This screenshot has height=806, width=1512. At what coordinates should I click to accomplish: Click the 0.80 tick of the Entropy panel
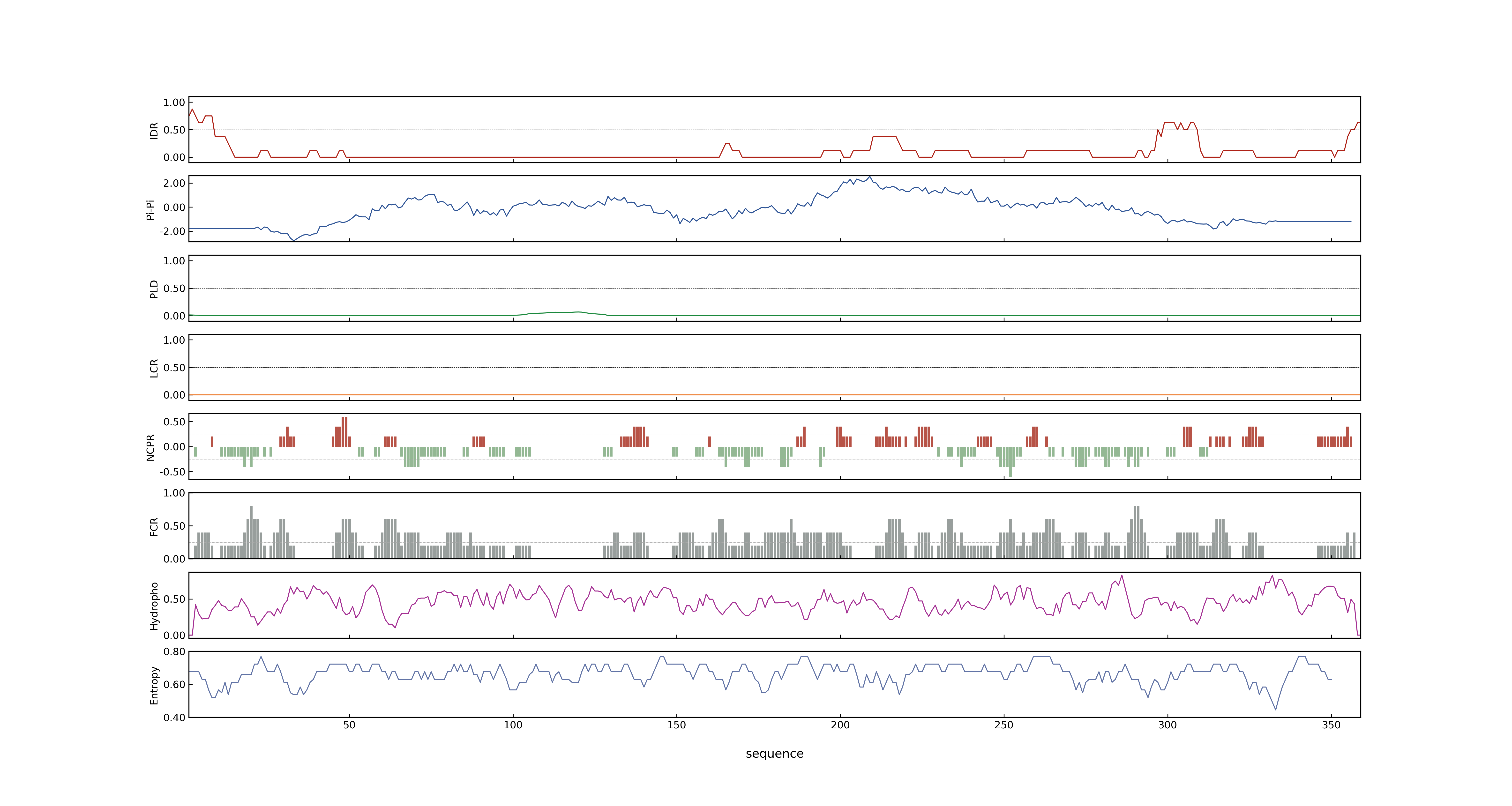(x=174, y=652)
